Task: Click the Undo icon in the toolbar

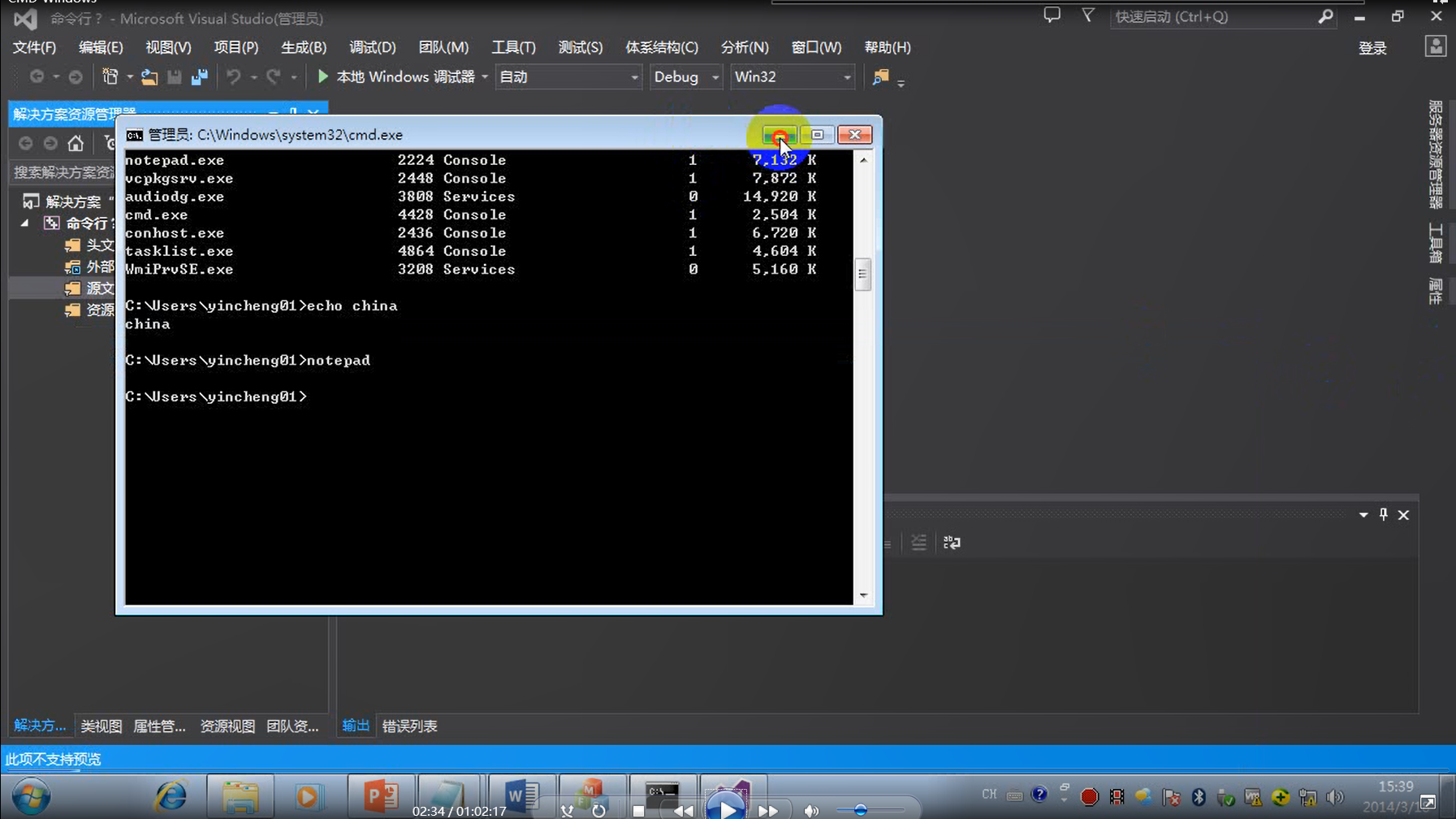Action: click(234, 76)
